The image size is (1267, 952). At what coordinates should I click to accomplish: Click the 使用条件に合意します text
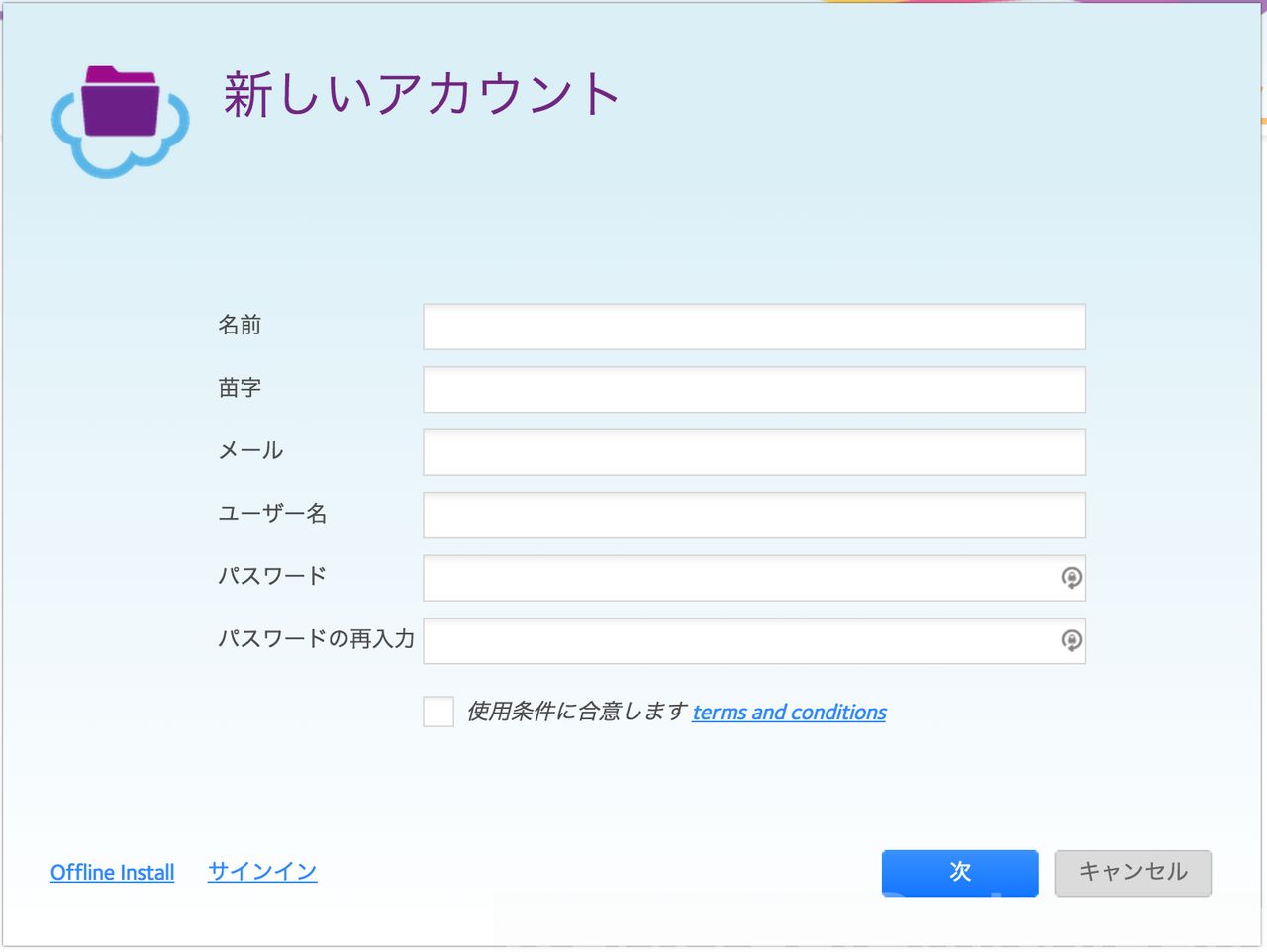(577, 713)
